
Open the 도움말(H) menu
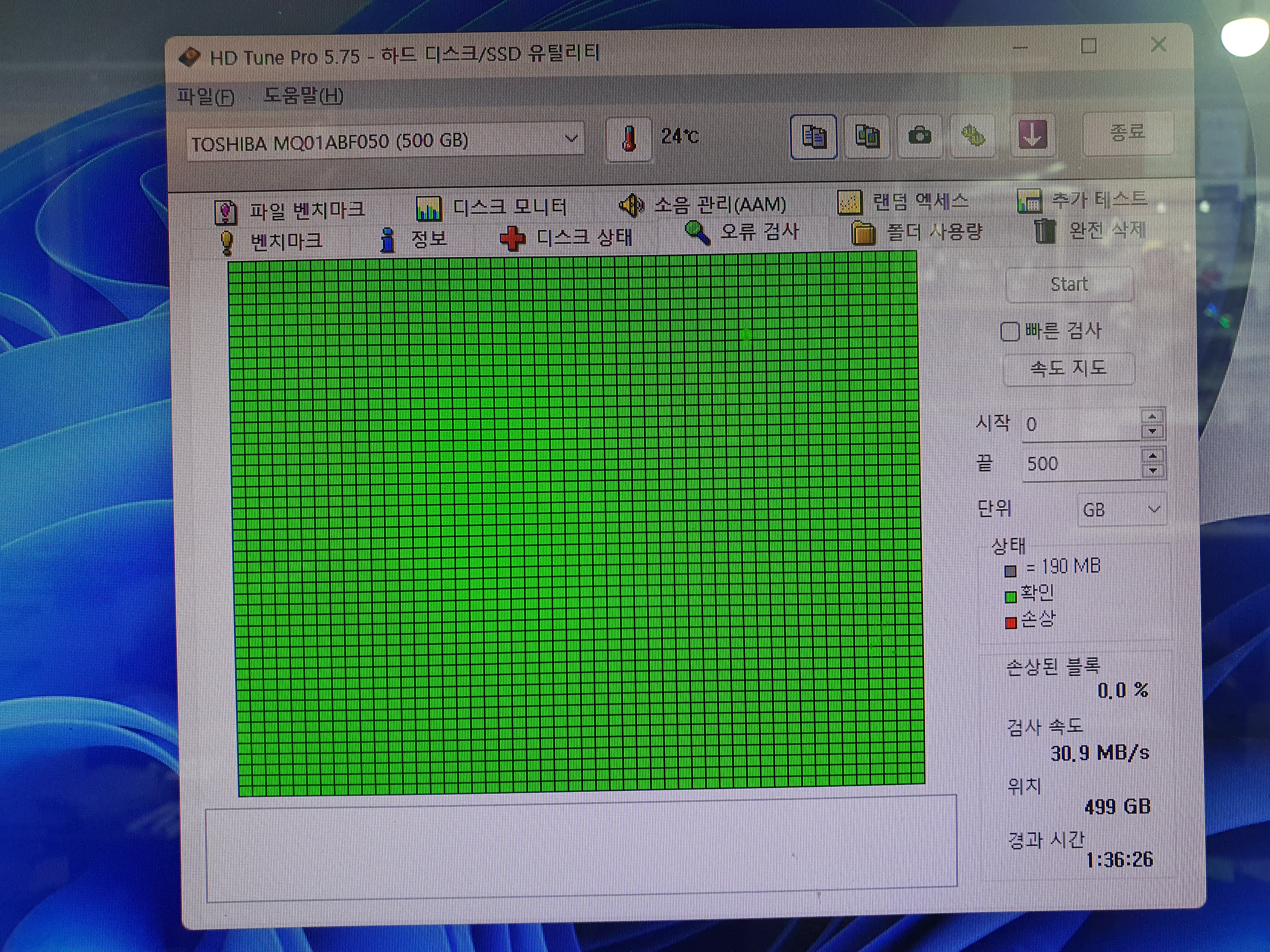[x=303, y=95]
